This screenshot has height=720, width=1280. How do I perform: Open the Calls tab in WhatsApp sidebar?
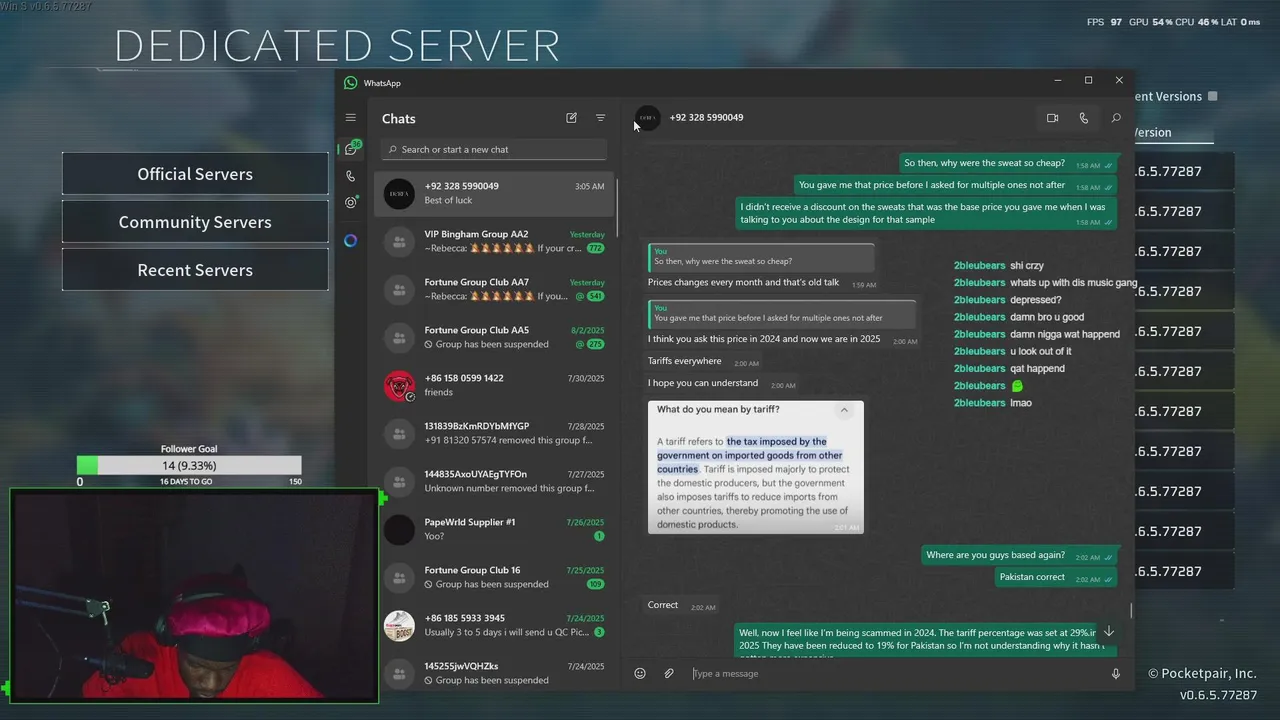(x=350, y=176)
